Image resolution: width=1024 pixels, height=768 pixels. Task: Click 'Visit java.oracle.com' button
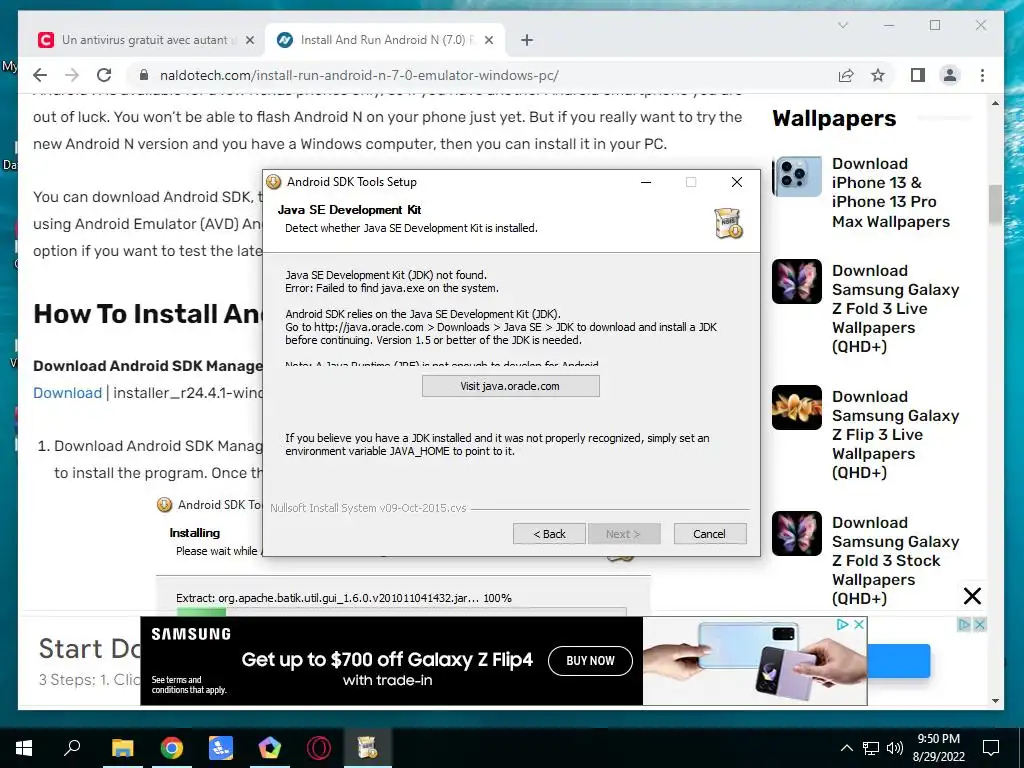(511, 386)
